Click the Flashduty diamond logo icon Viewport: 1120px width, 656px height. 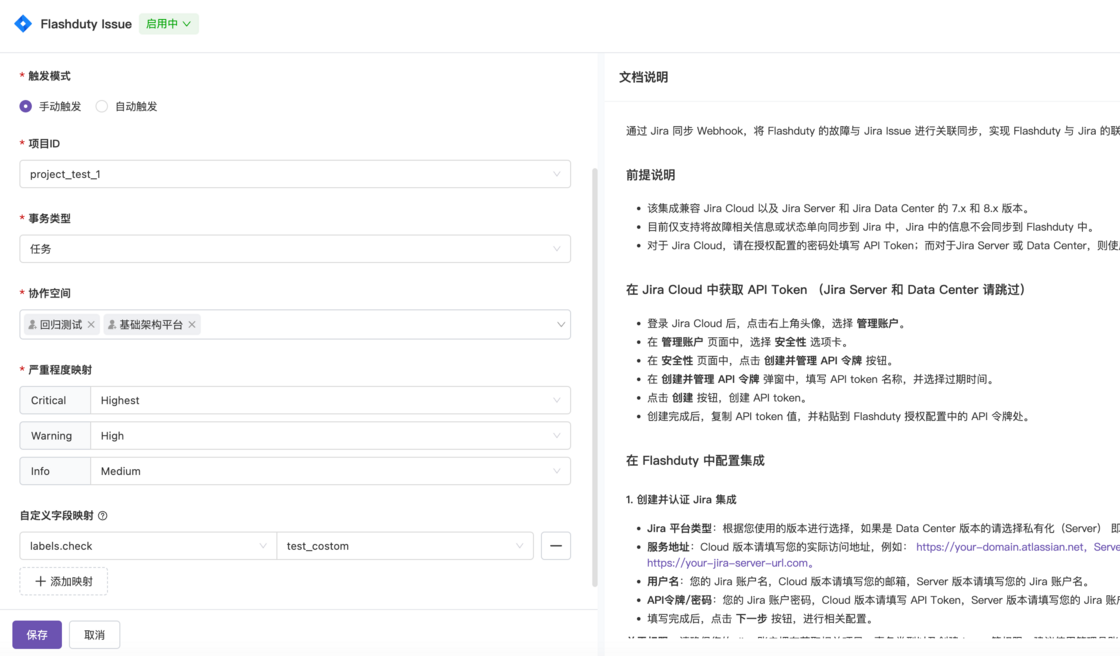[22, 24]
